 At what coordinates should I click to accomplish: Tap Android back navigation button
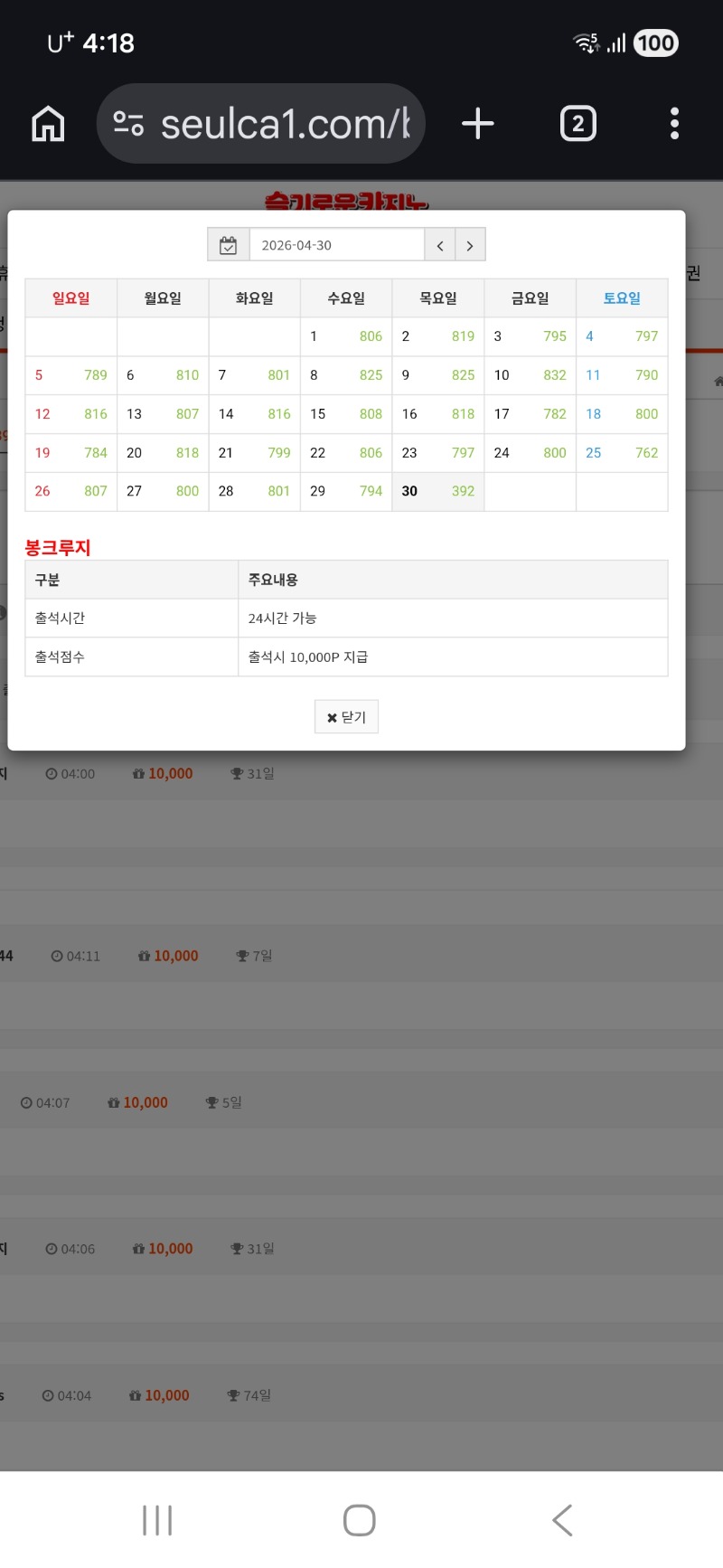562,1520
